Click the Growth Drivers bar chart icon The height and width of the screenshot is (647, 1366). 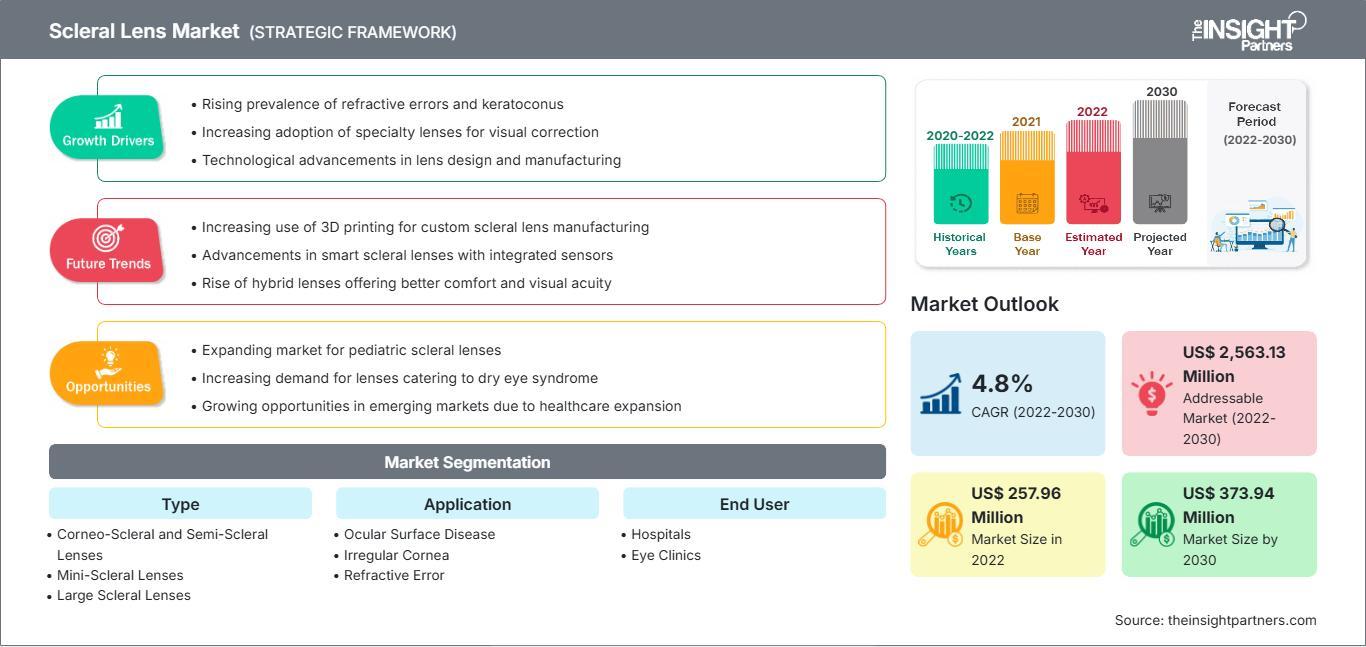(108, 116)
